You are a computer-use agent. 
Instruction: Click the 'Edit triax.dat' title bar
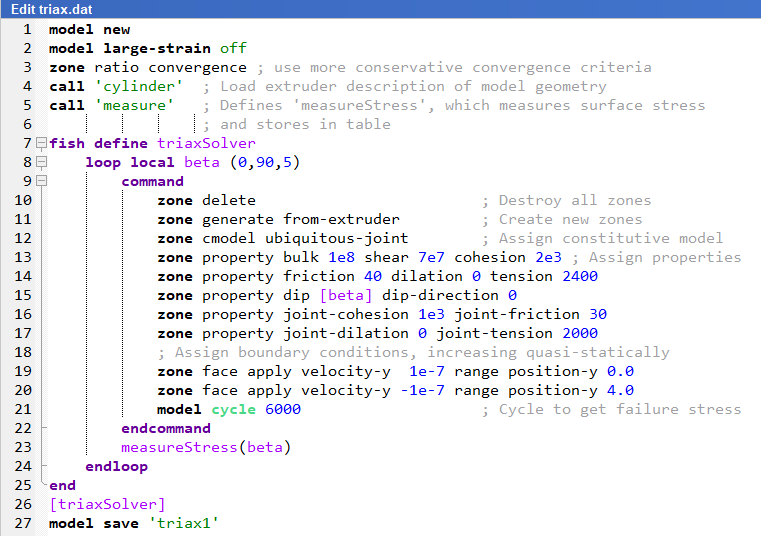click(x=380, y=9)
